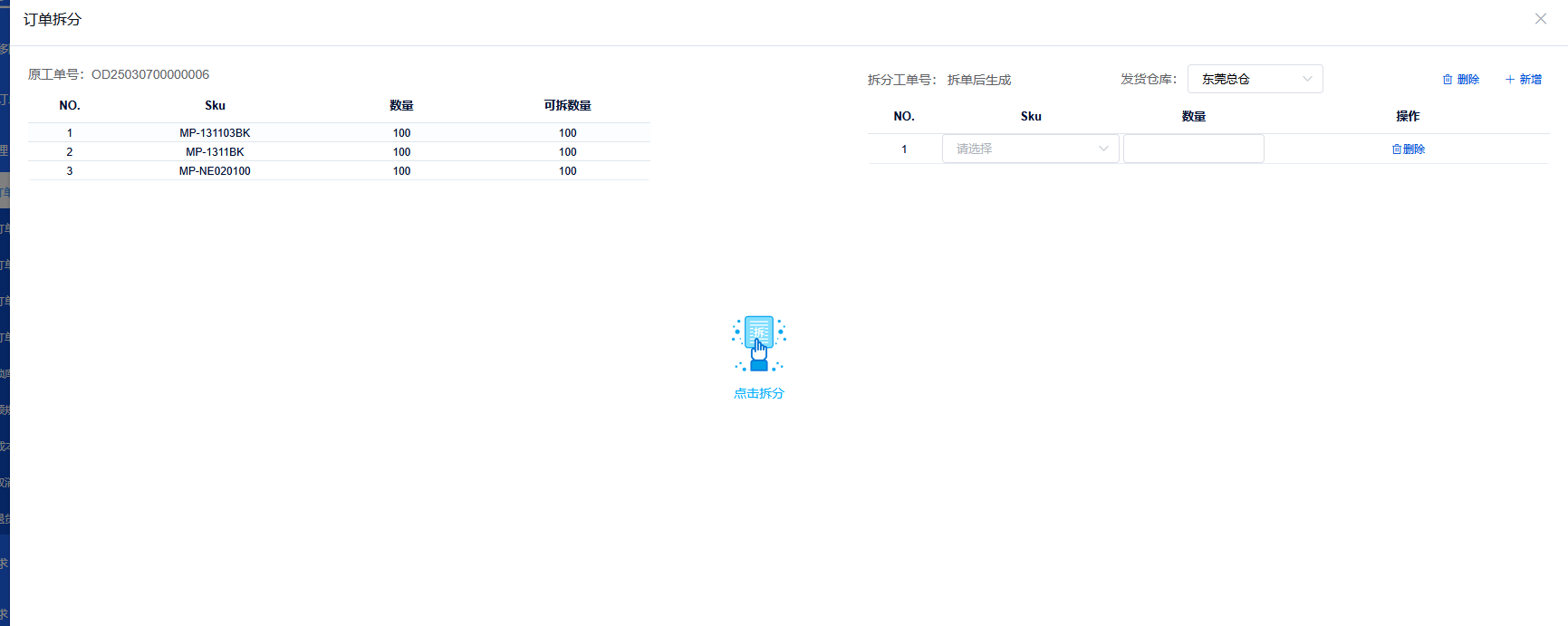This screenshot has width=1568, height=626.
Task: Expand the Sku 请选择 dropdown
Action: pos(1030,149)
